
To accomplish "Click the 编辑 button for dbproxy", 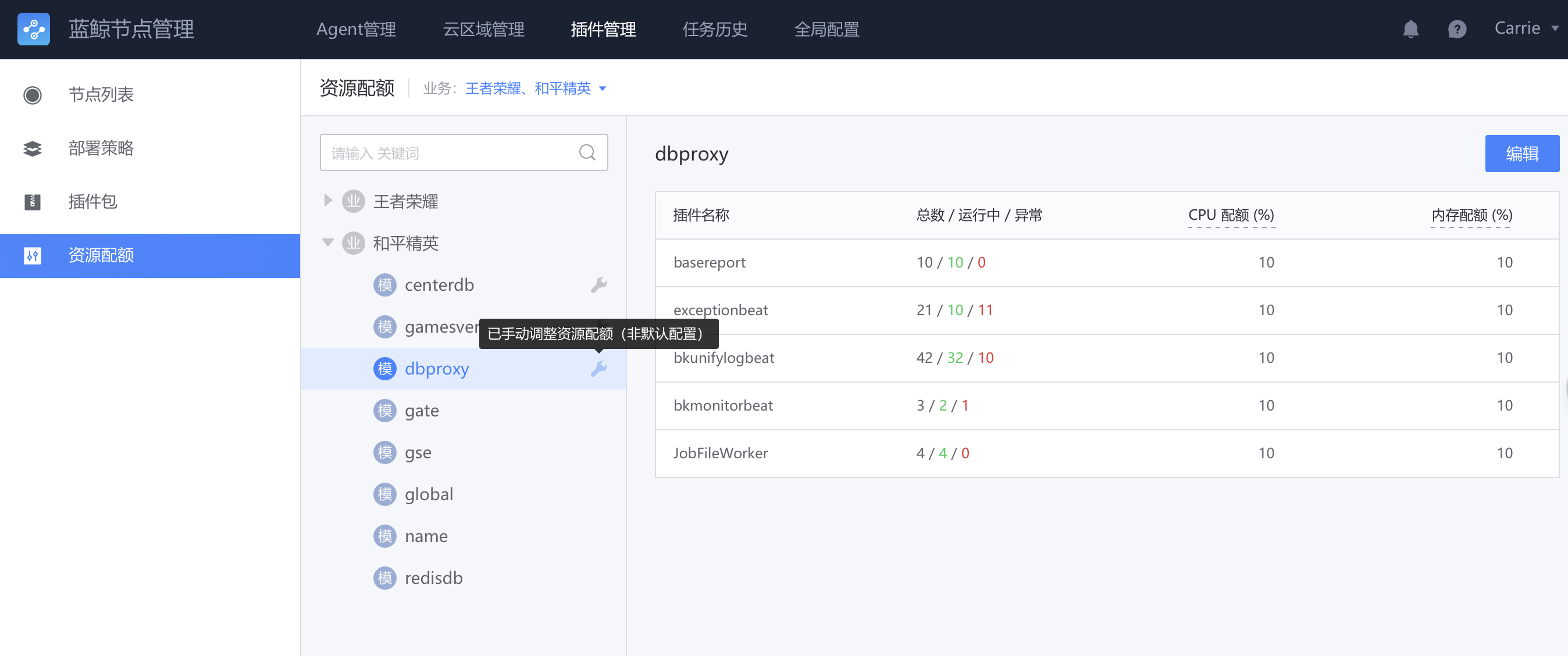I will coord(1521,154).
